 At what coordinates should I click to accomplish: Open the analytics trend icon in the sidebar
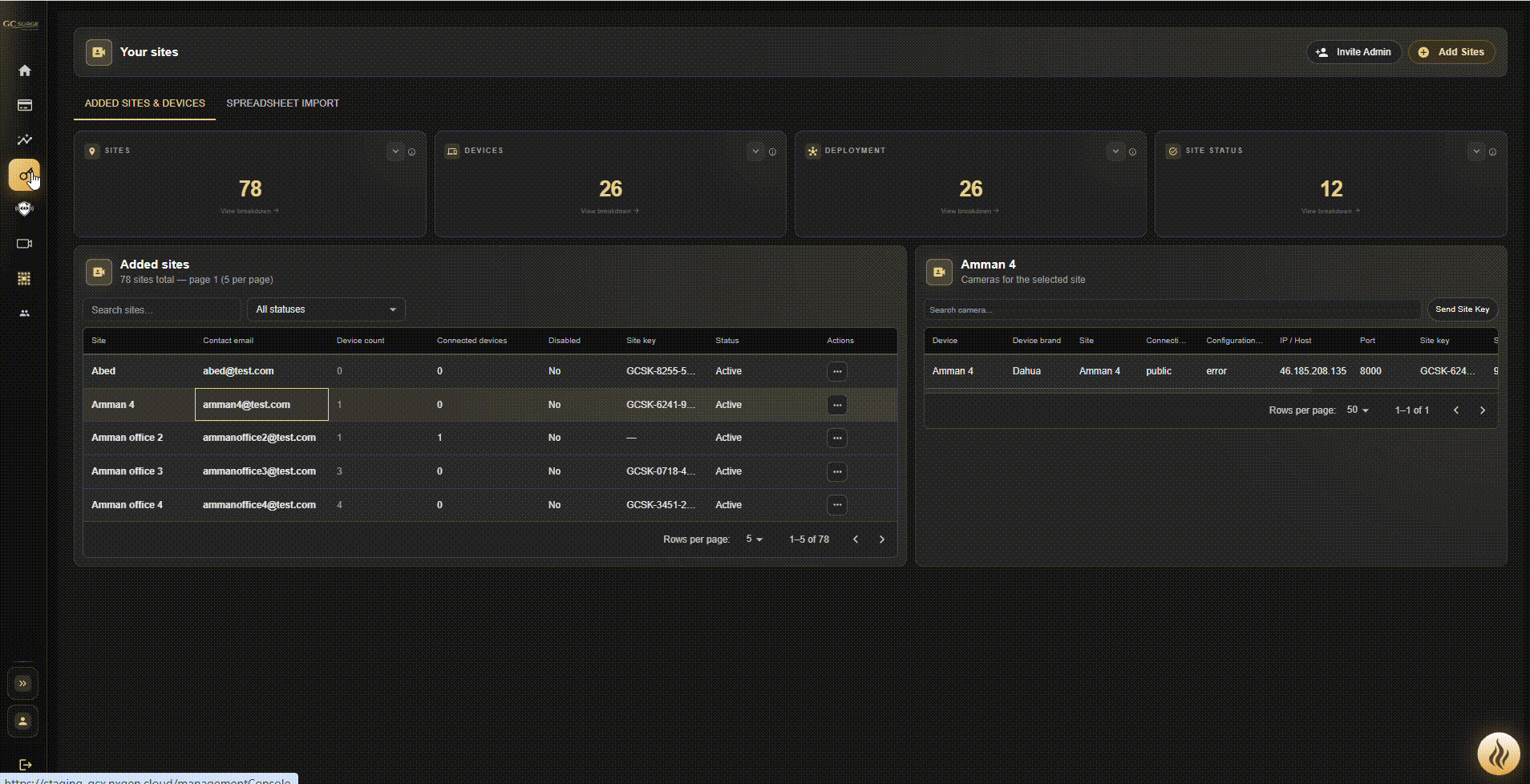tap(25, 139)
